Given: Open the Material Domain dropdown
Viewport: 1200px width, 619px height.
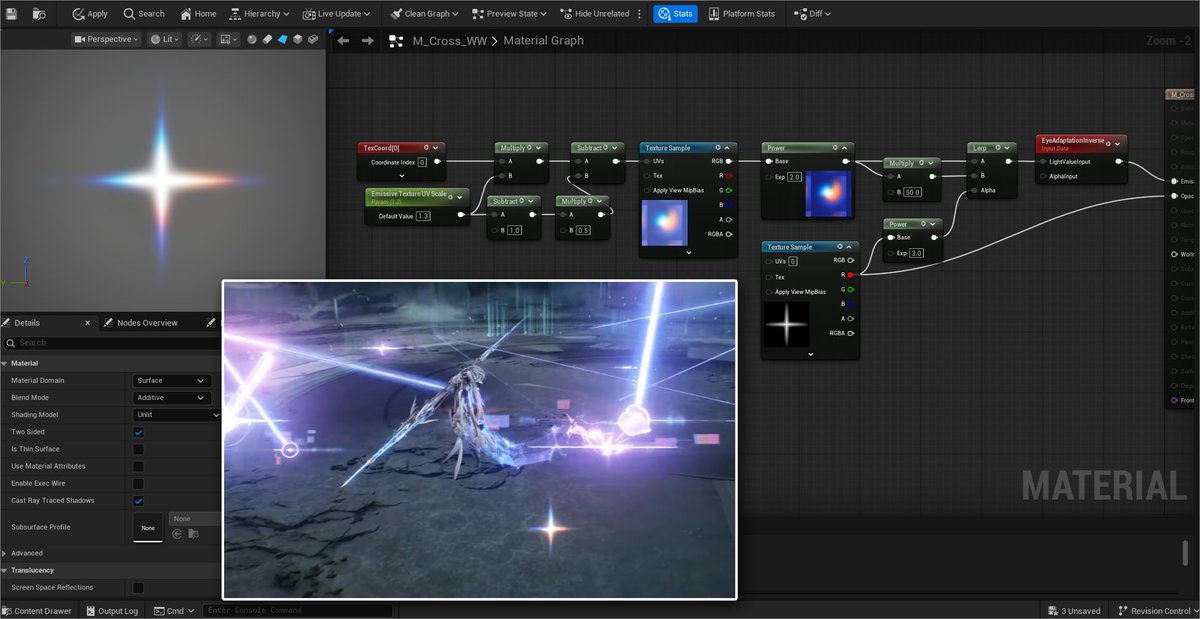Looking at the screenshot, I should (172, 380).
